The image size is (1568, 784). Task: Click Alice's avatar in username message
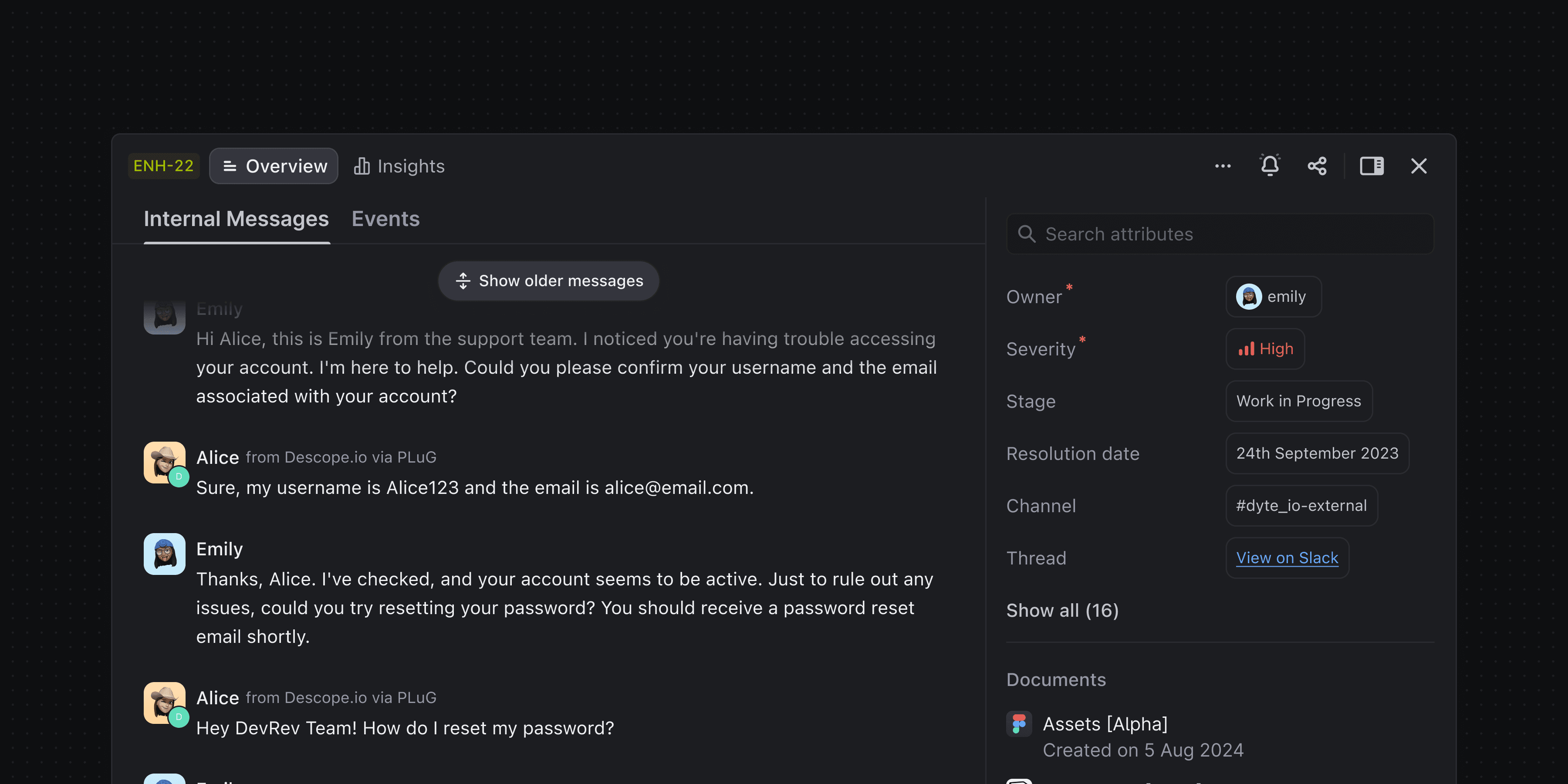coord(164,463)
